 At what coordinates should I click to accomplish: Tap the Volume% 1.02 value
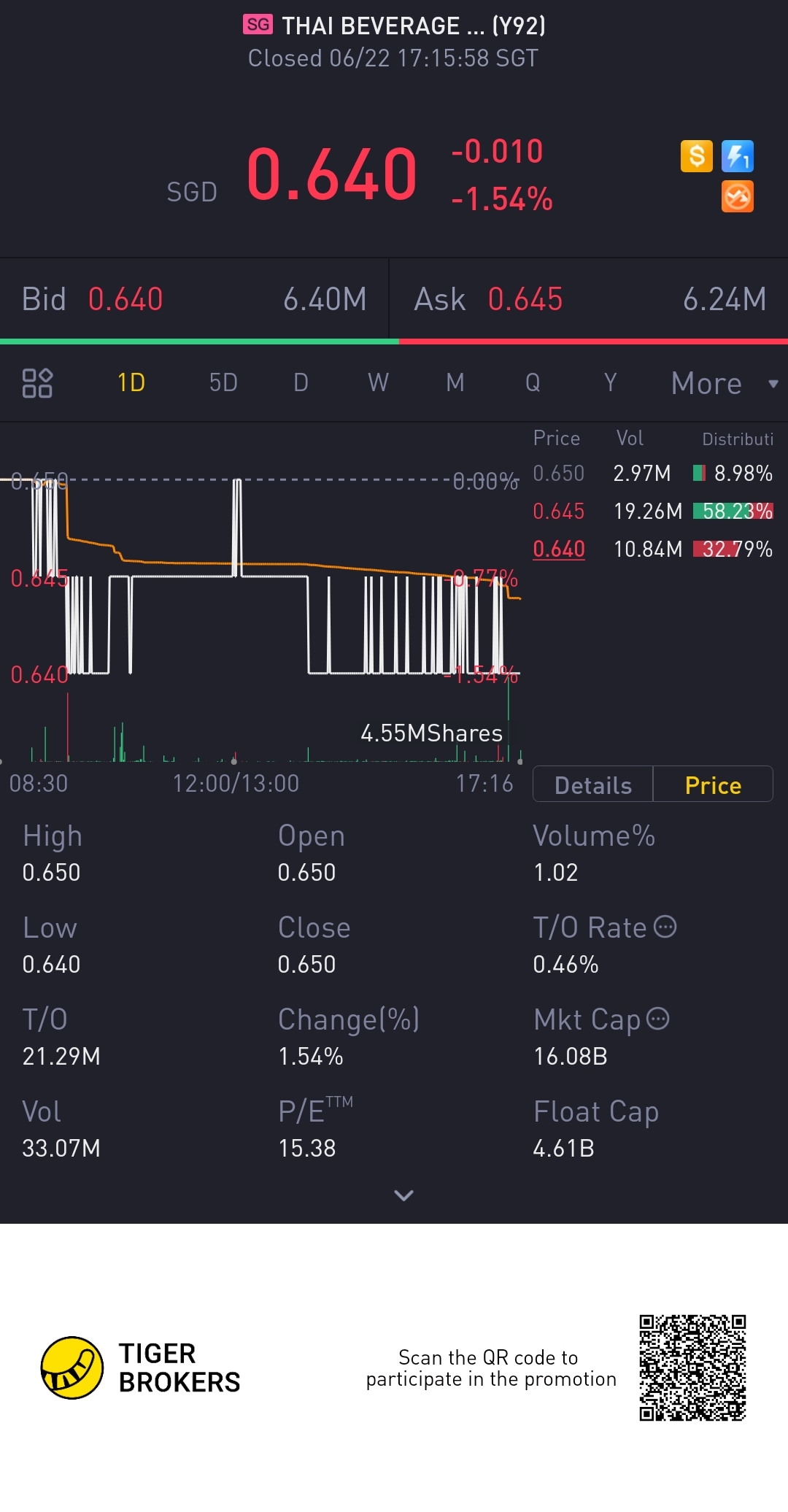click(556, 872)
